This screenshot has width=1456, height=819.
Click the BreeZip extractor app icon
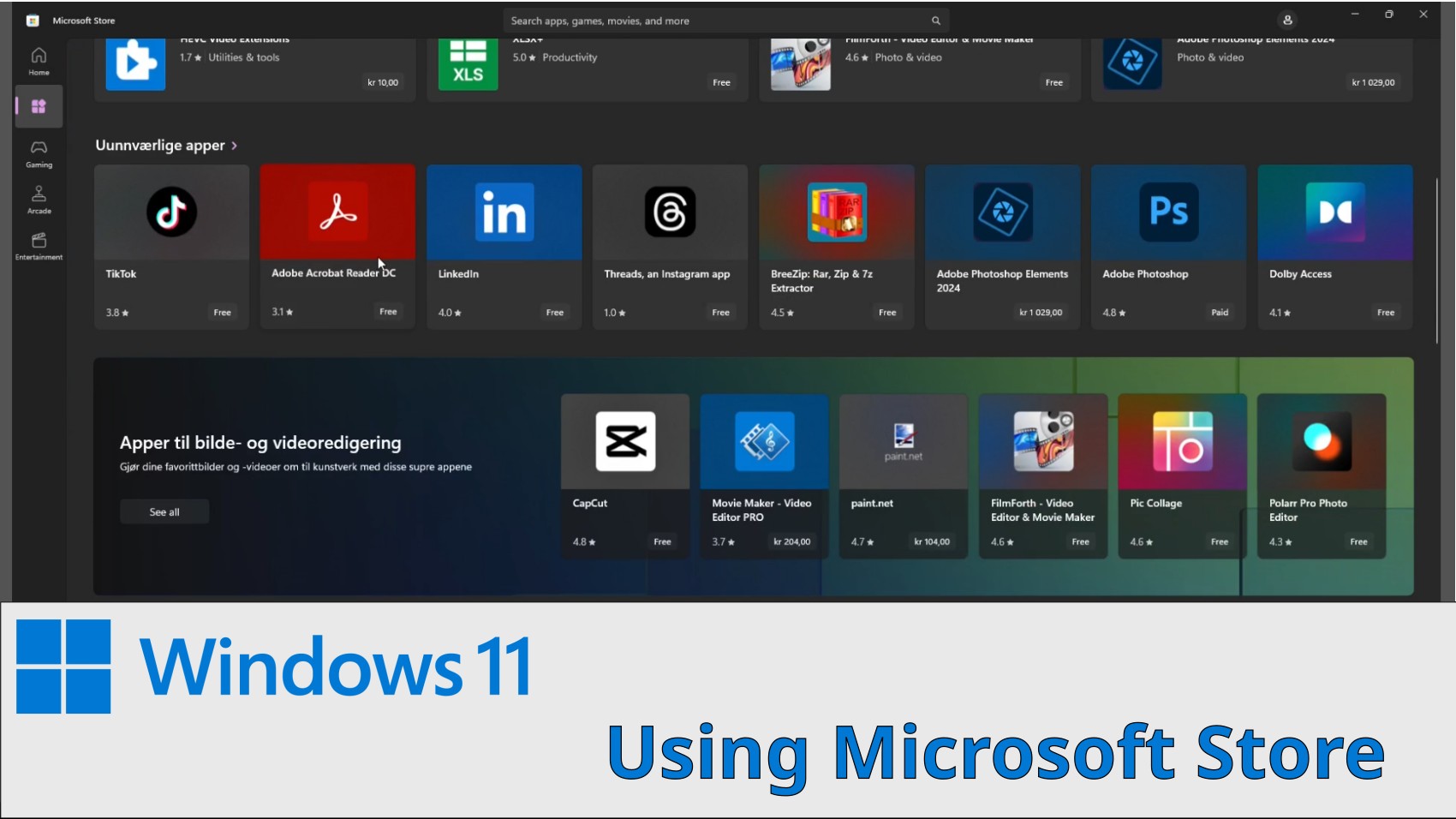(836, 212)
